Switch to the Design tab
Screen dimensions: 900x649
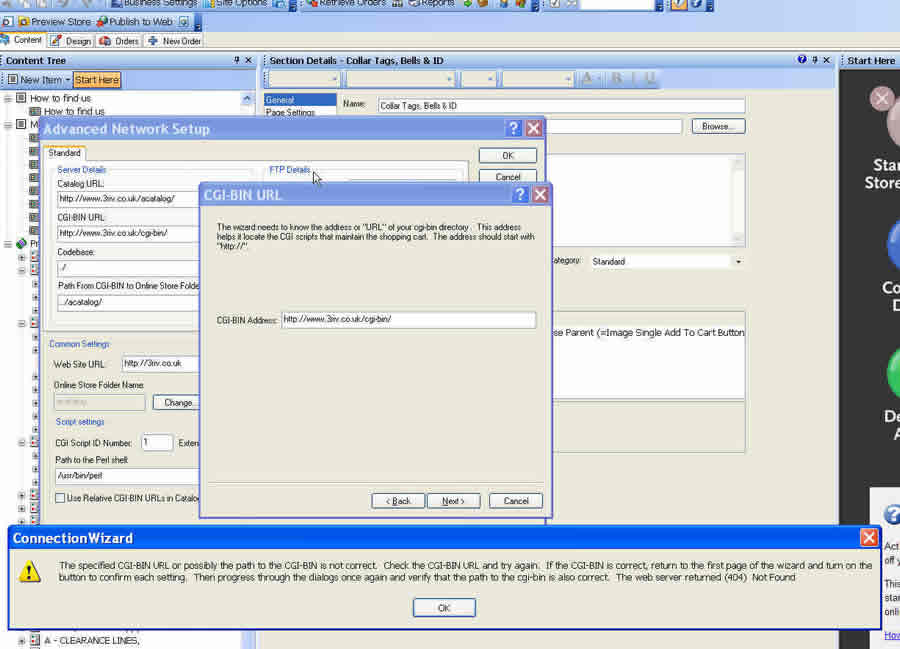coord(71,41)
